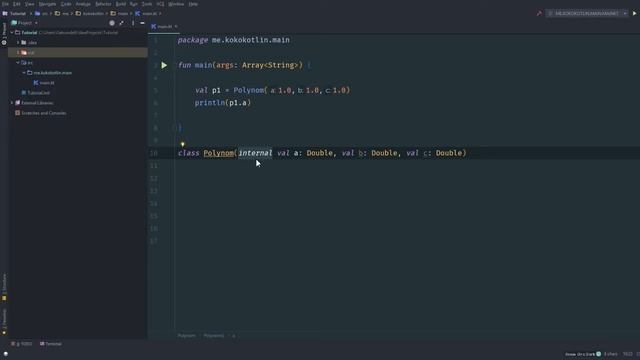Open the run configuration dropdown

(x=587, y=13)
